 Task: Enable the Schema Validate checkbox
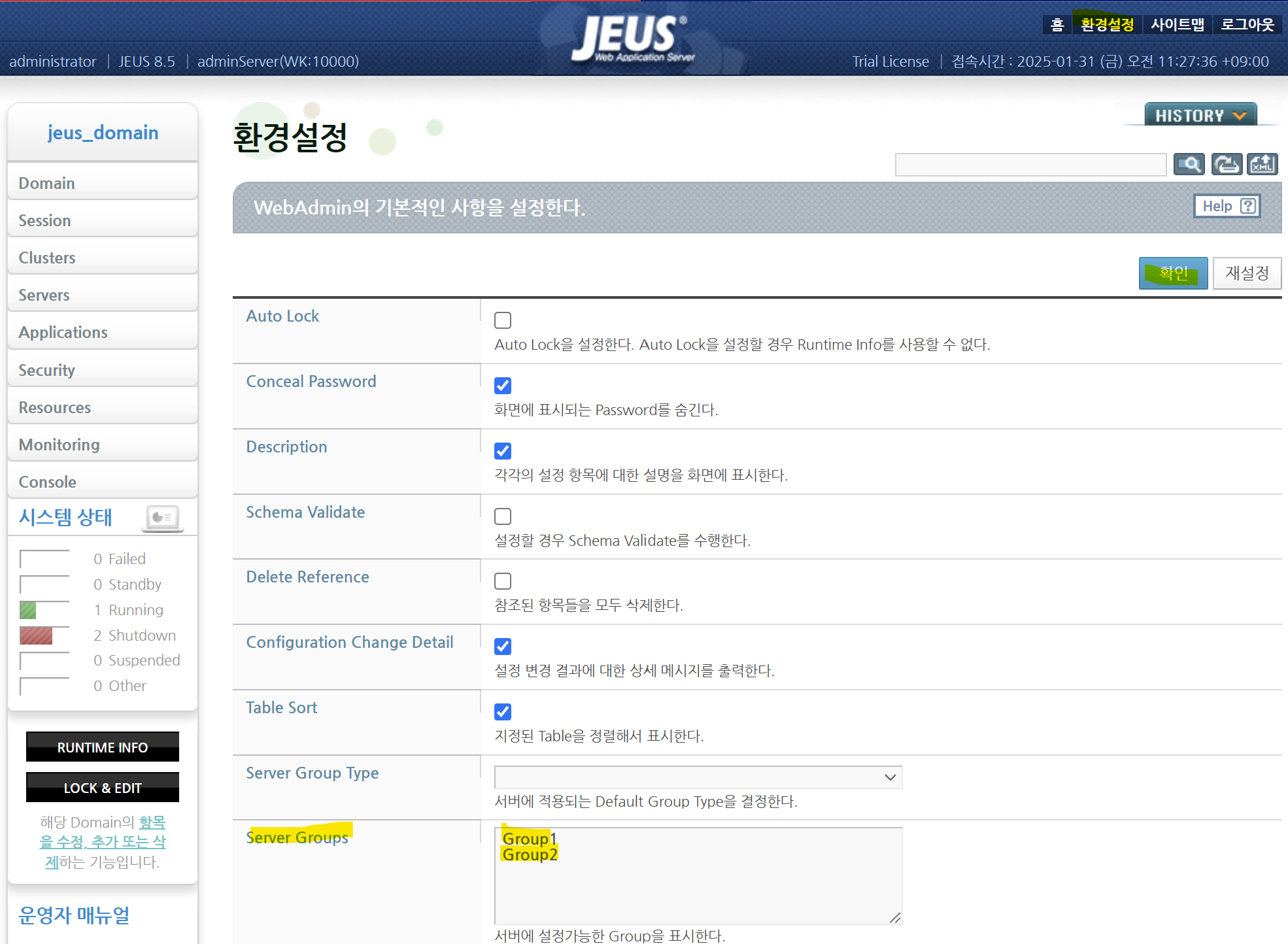503,516
